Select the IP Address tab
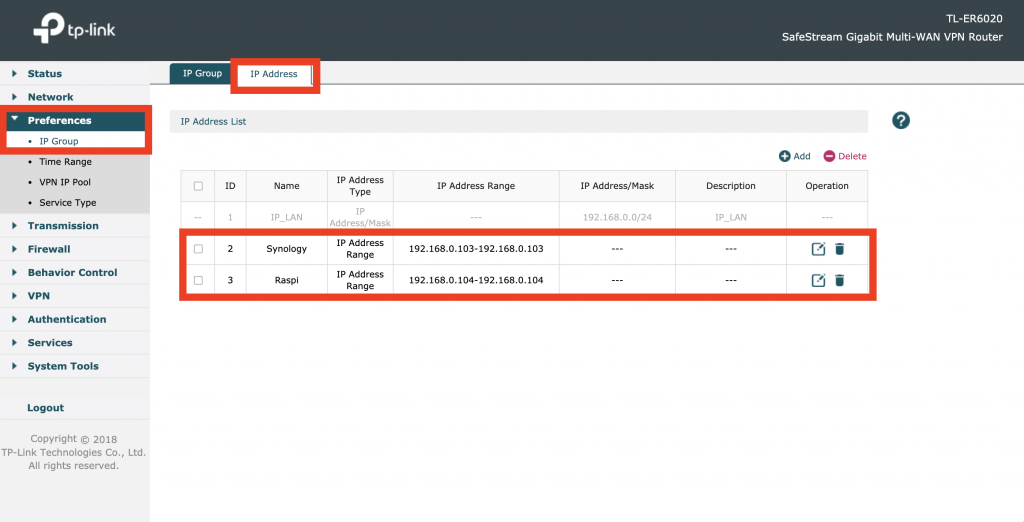 273,74
